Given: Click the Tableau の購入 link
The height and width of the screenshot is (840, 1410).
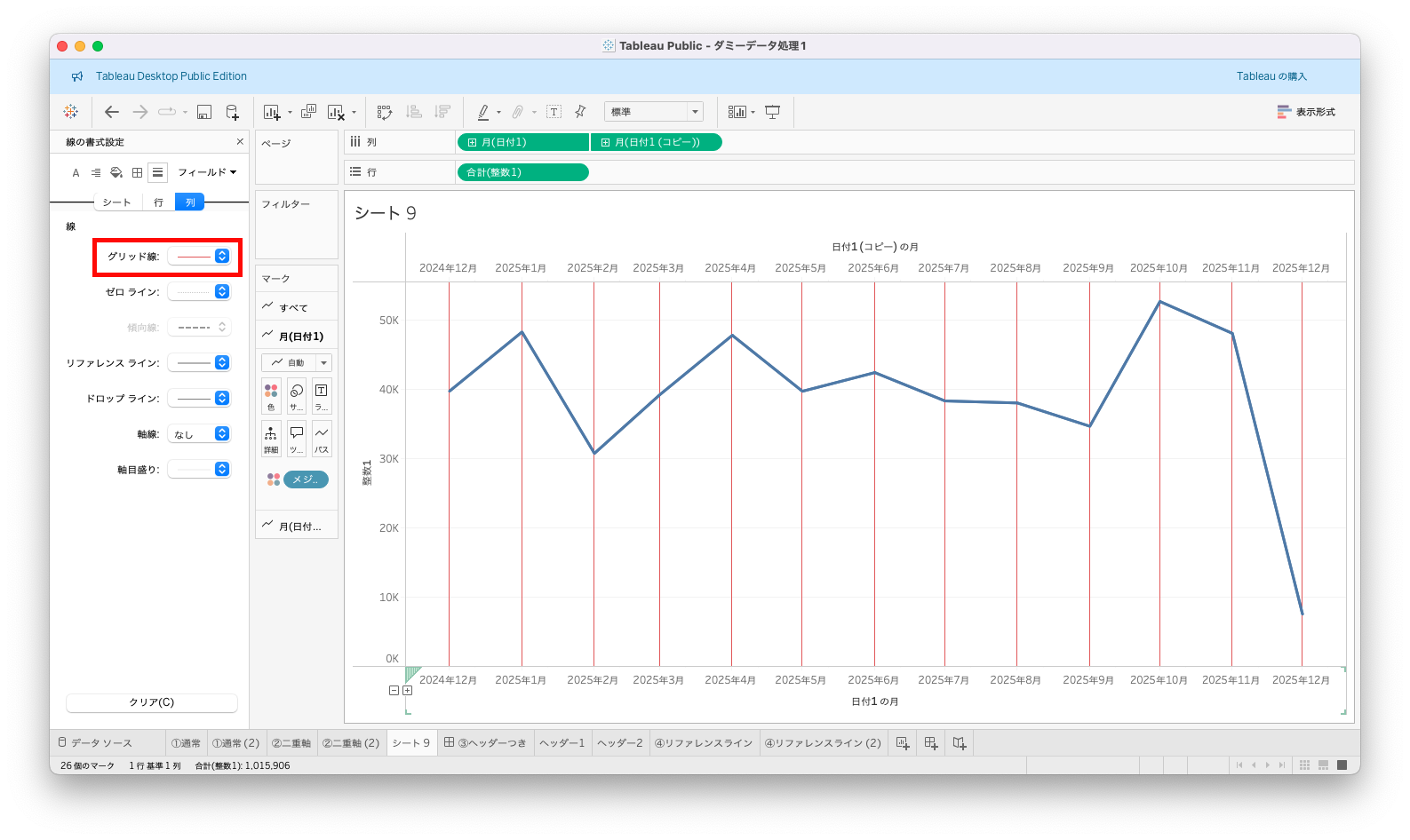Looking at the screenshot, I should click(1271, 76).
